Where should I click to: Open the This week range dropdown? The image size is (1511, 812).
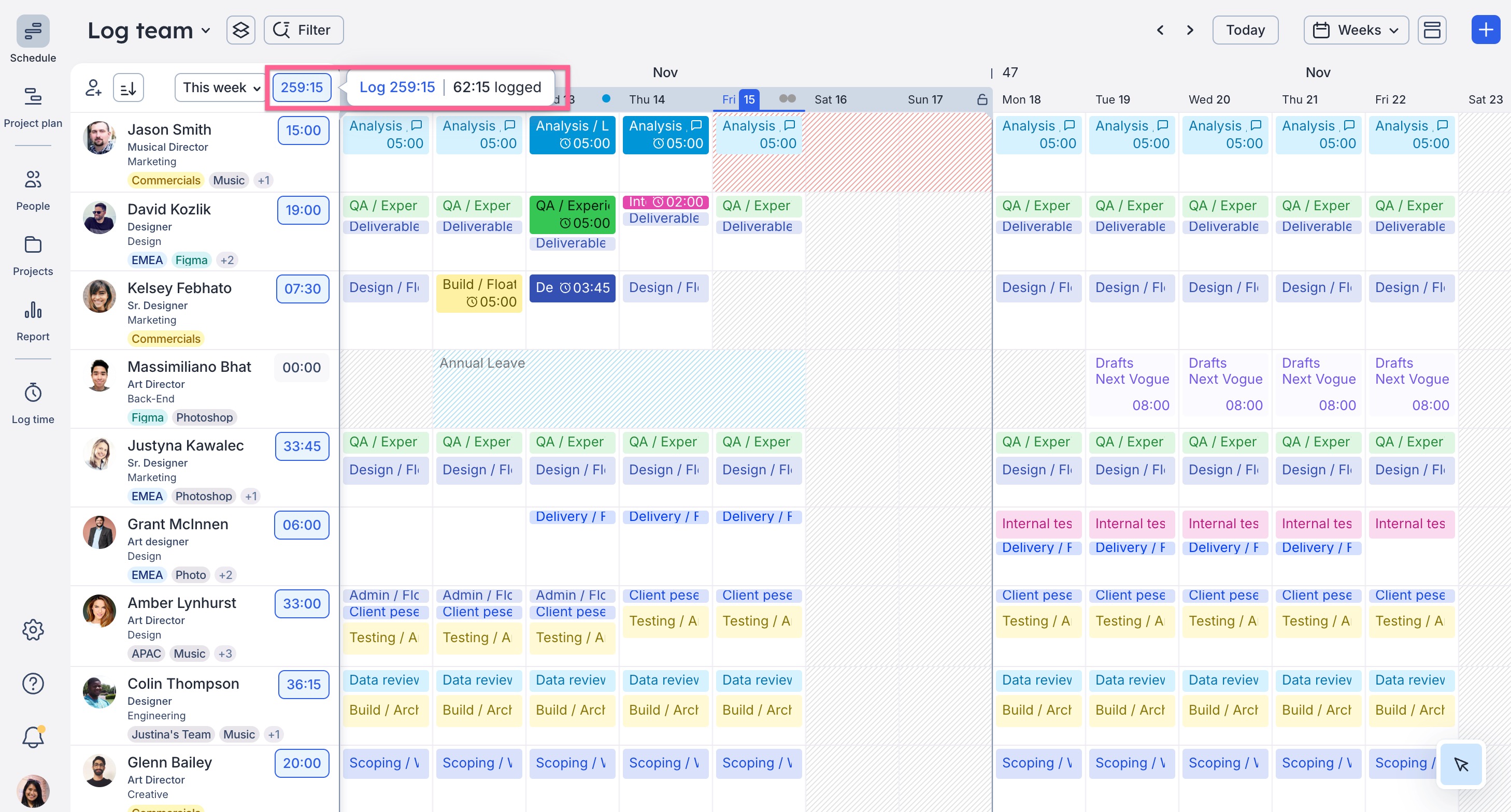[x=221, y=88]
